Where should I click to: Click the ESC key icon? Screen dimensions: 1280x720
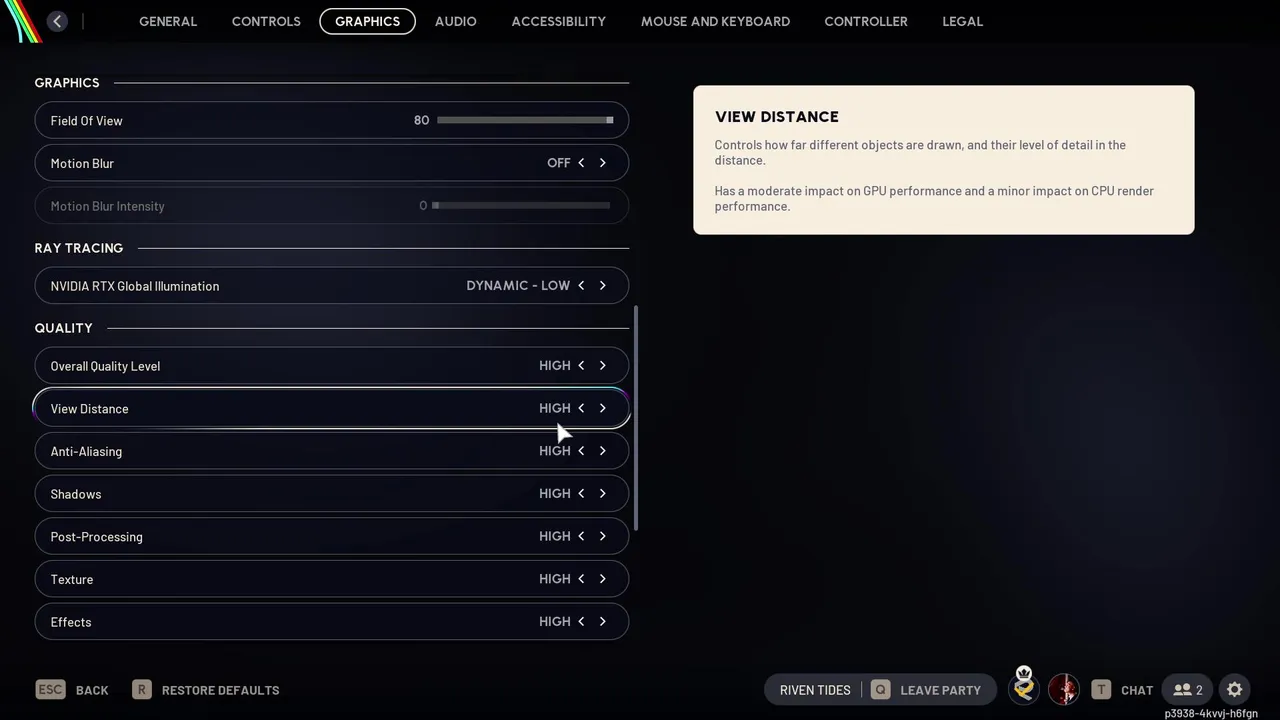(50, 690)
